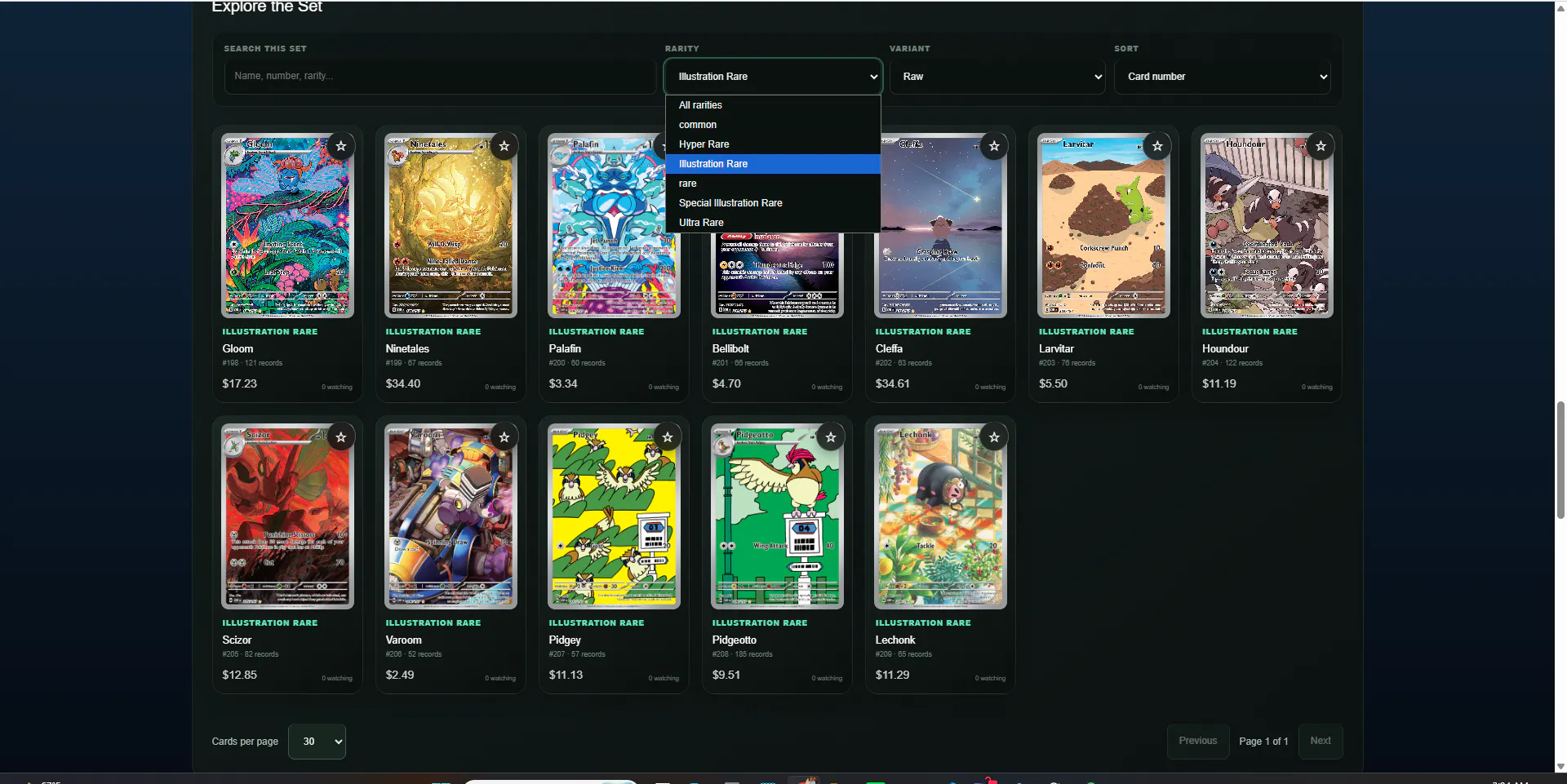
Task: Open the Varoom card image
Action: pos(451,517)
